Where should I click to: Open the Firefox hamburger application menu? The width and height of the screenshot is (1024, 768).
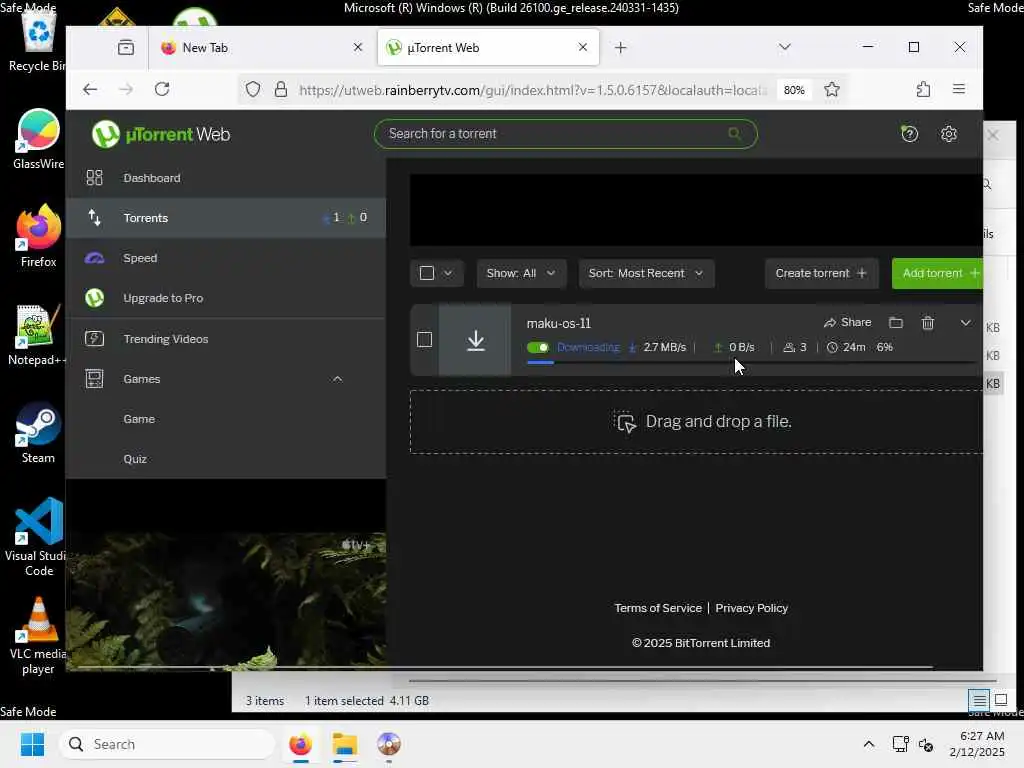pyautogui.click(x=959, y=89)
